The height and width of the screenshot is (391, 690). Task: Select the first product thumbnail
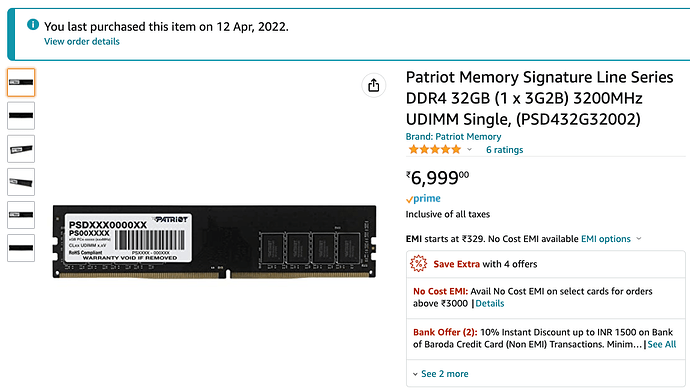[x=21, y=83]
